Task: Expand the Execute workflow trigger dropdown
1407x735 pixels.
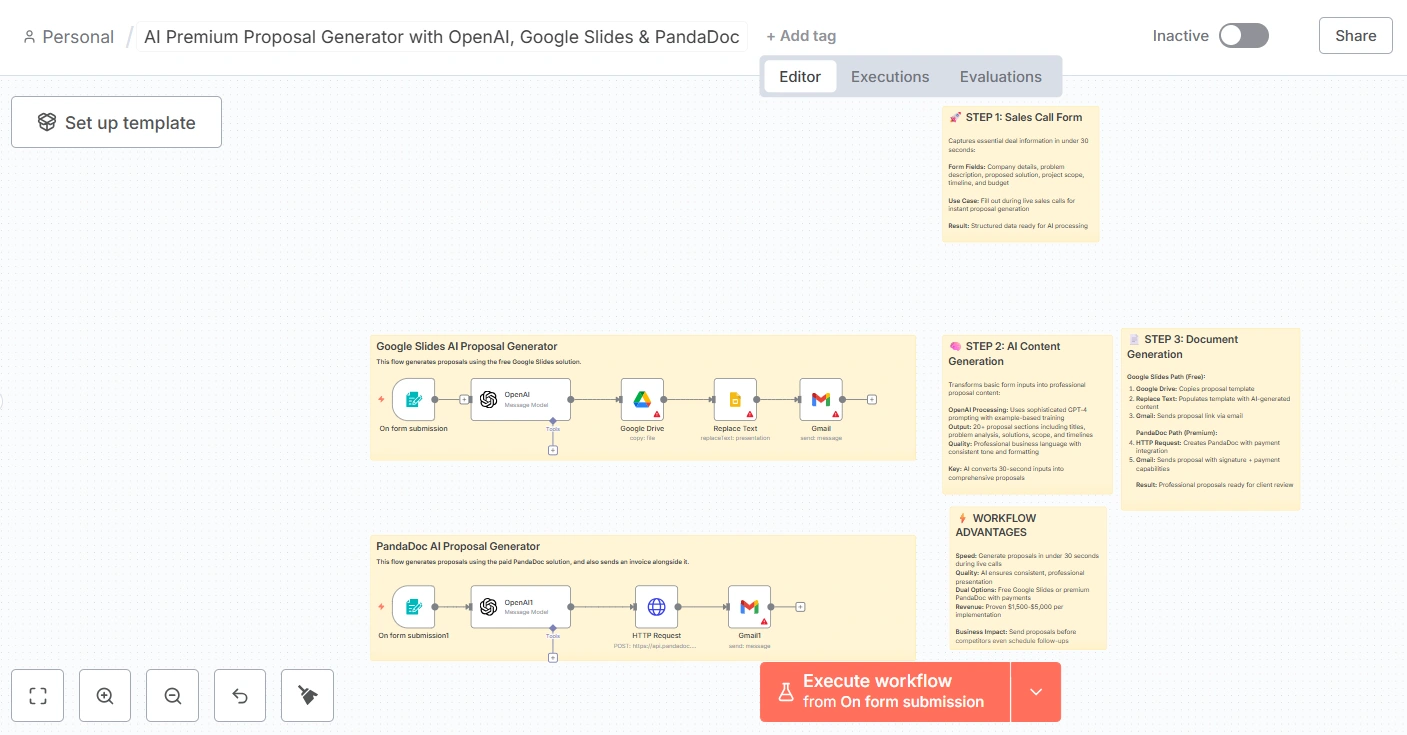Action: coord(1036,692)
